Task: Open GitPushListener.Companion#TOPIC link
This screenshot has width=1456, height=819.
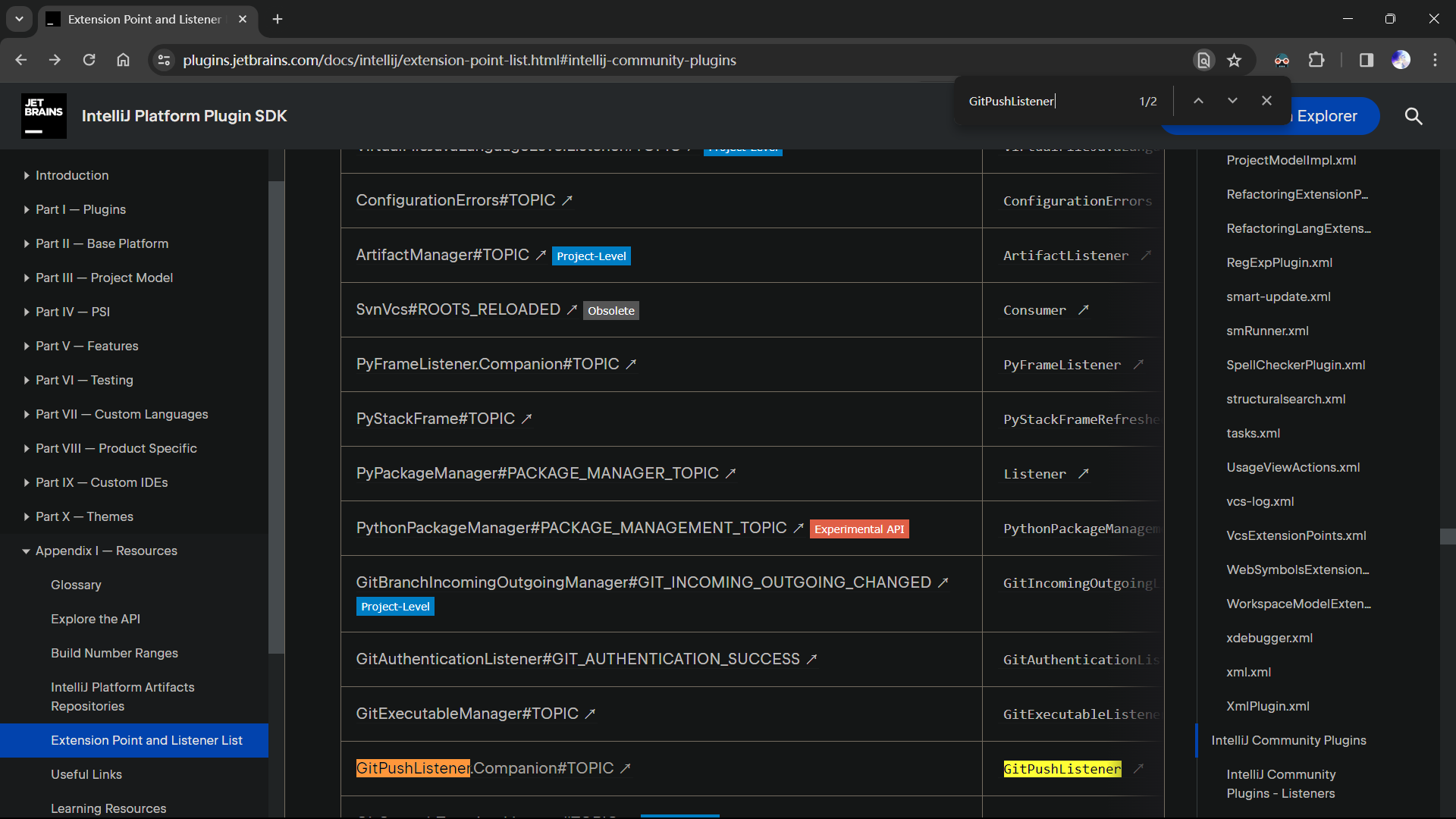Action: pos(485,768)
